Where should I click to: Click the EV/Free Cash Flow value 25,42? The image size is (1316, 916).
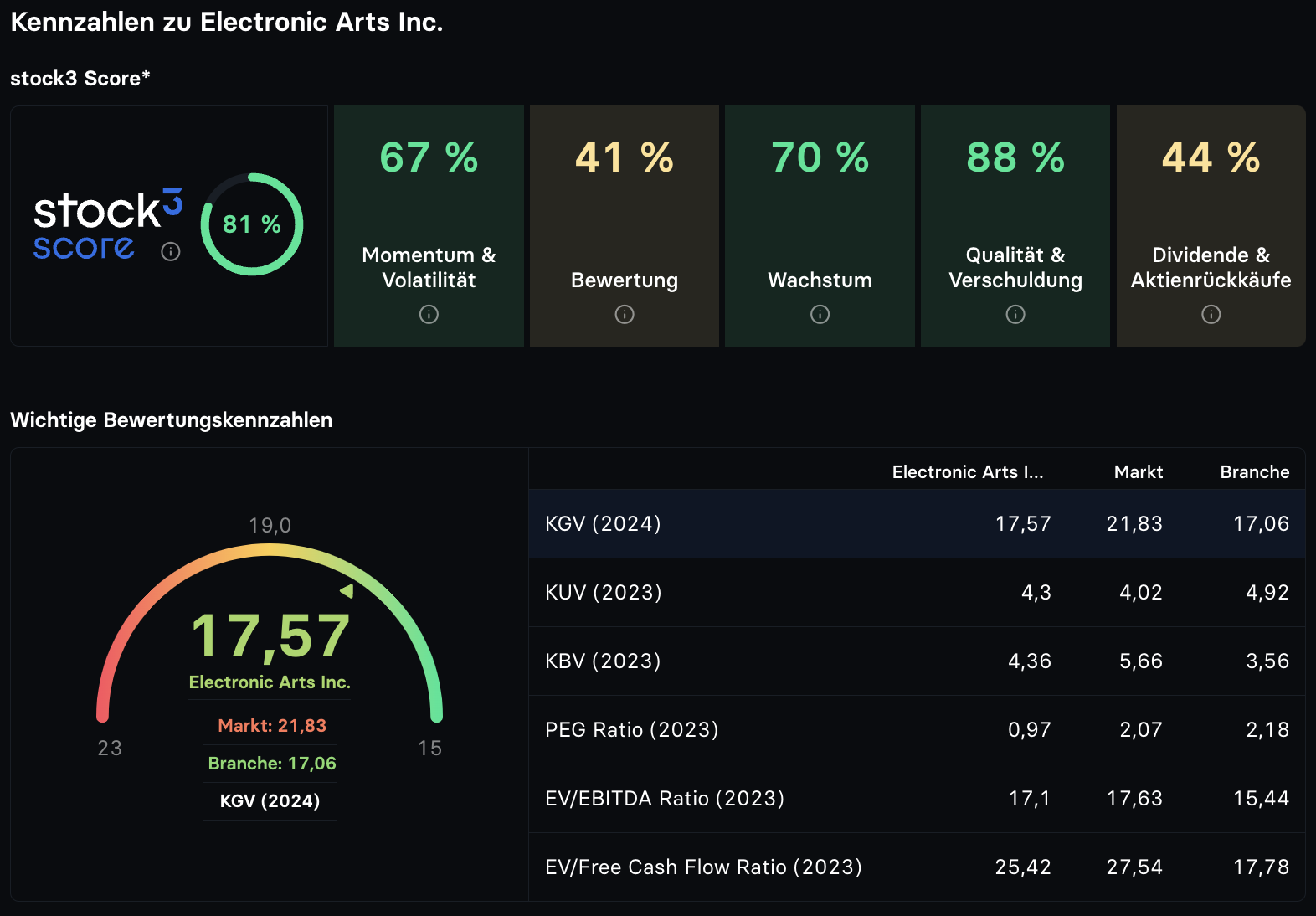(1023, 867)
